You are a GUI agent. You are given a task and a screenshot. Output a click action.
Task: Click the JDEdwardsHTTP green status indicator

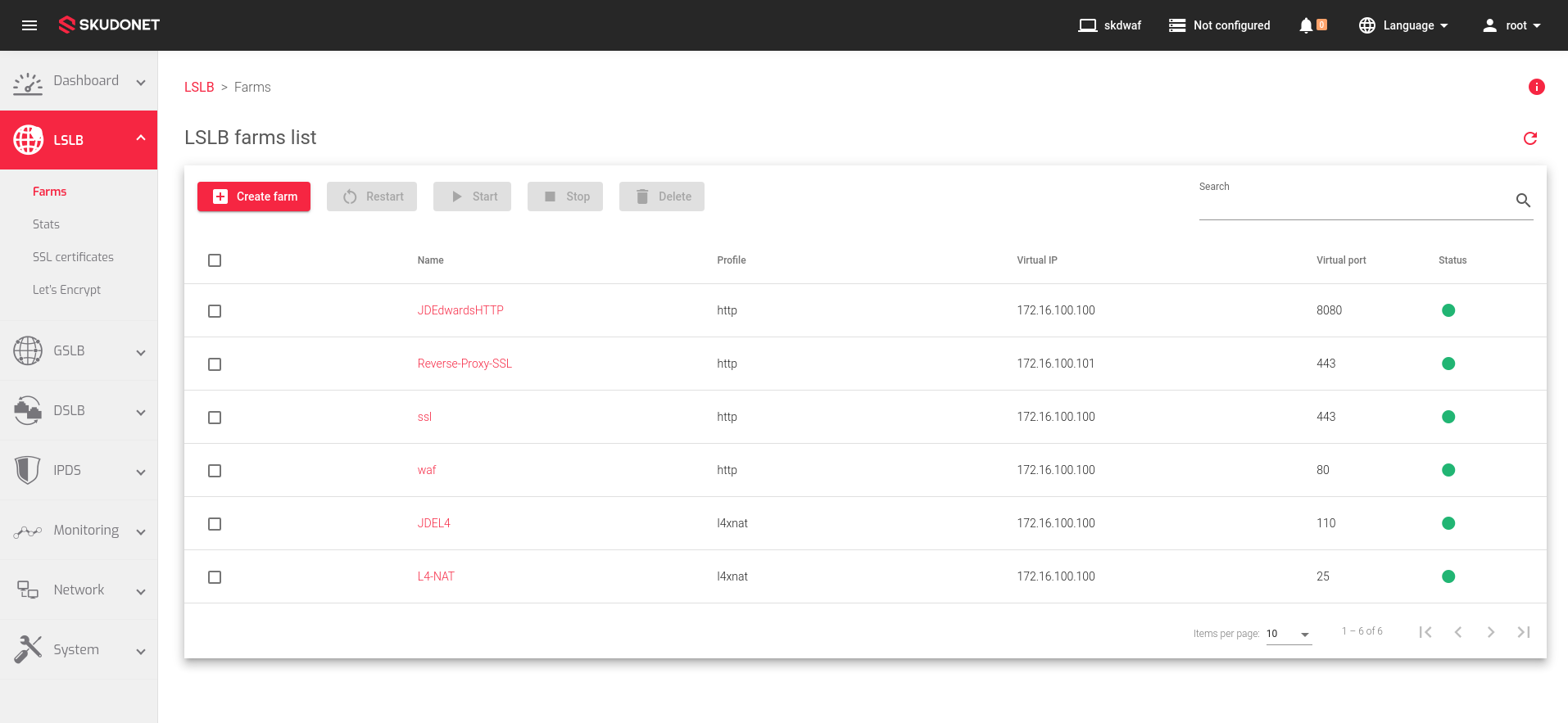tap(1448, 310)
